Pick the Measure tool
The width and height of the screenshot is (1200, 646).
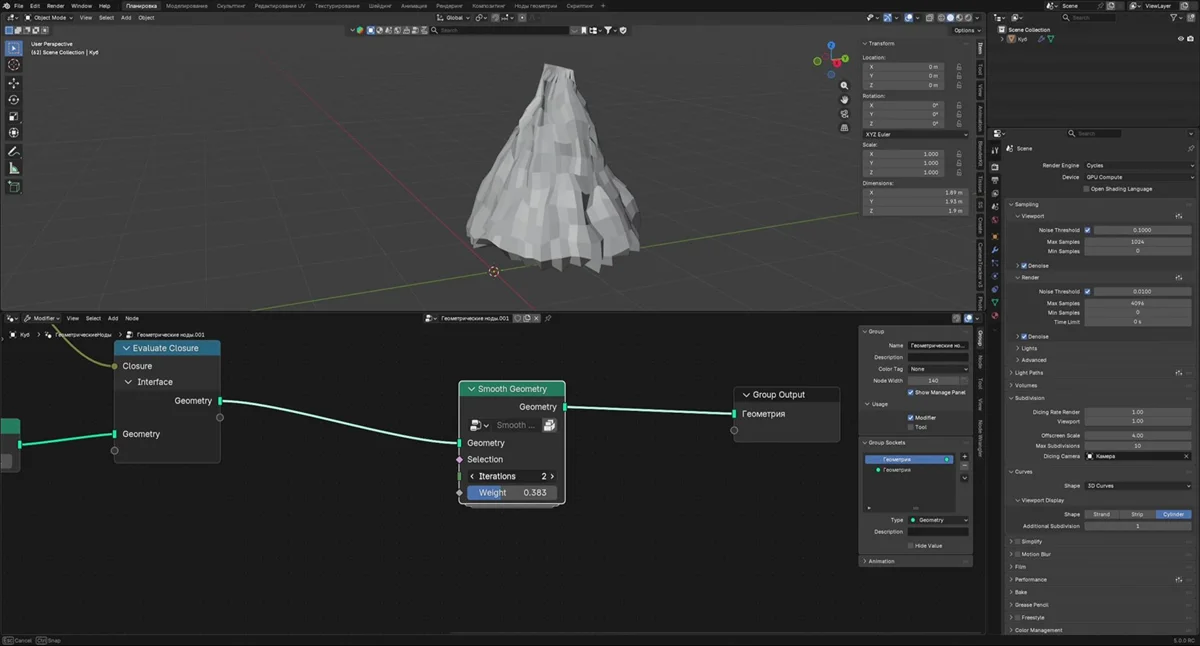(14, 168)
